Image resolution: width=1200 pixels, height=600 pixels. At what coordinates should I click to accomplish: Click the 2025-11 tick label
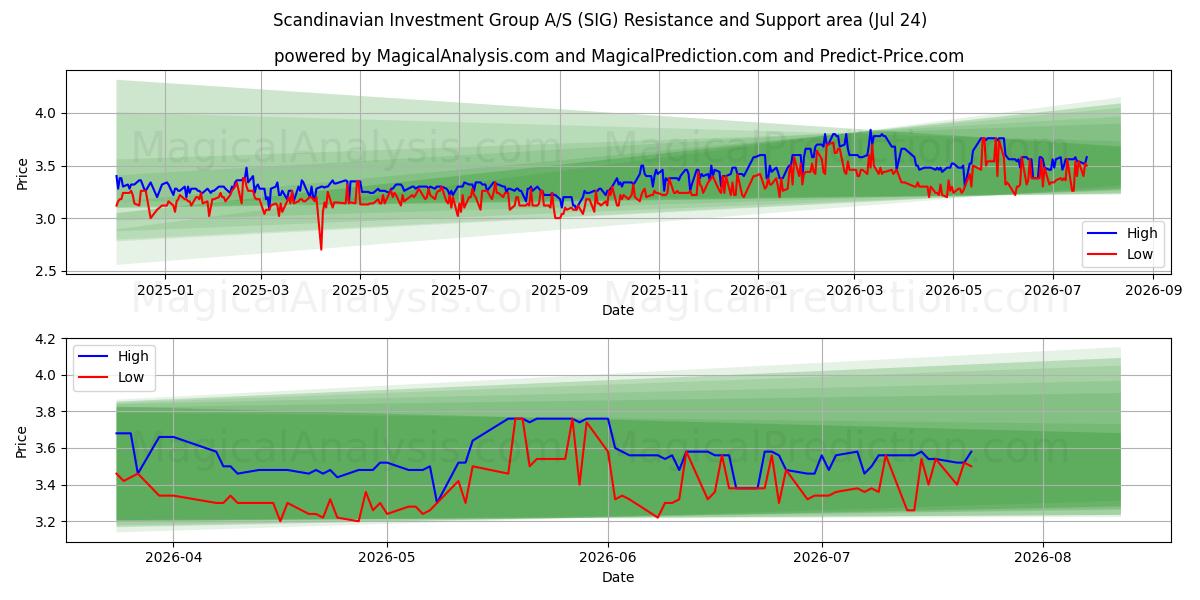coord(660,290)
